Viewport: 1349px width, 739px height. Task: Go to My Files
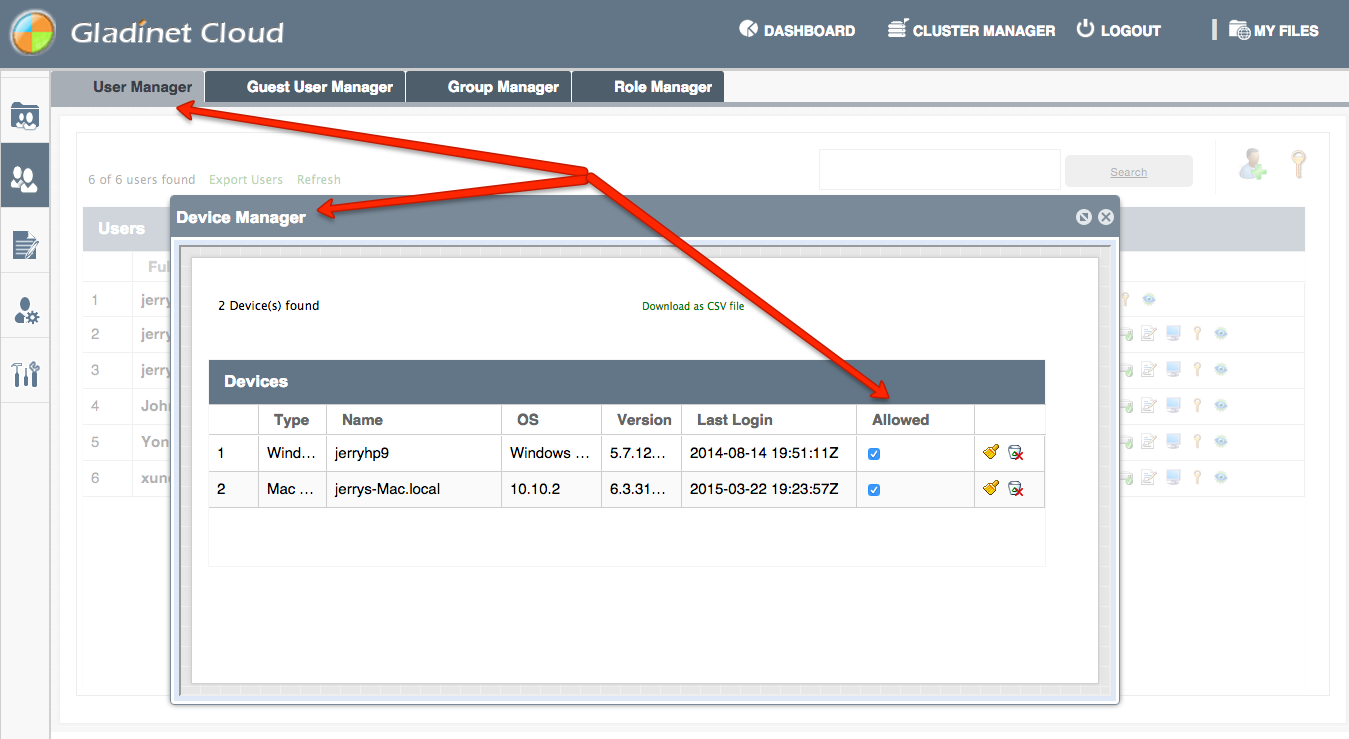tap(1273, 30)
